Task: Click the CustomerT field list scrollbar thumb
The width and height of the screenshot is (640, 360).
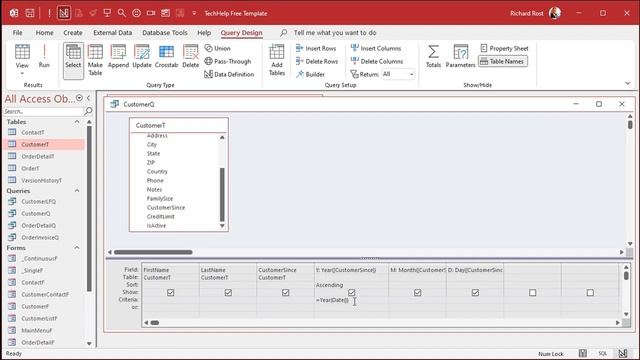Action: pos(222,194)
